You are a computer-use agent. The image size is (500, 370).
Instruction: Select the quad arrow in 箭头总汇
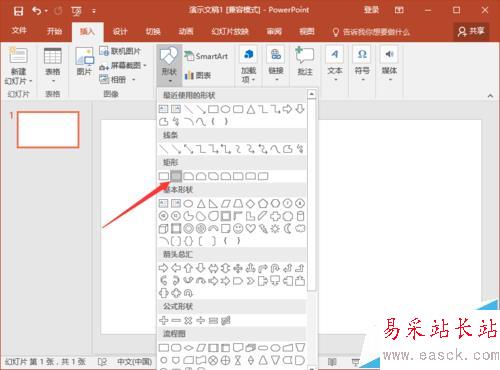pyautogui.click(x=238, y=268)
